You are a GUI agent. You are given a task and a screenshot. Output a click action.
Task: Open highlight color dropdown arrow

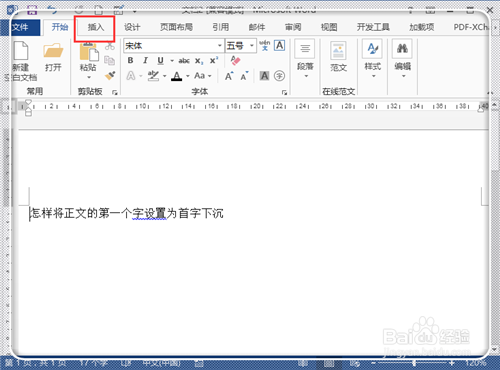tap(164, 76)
